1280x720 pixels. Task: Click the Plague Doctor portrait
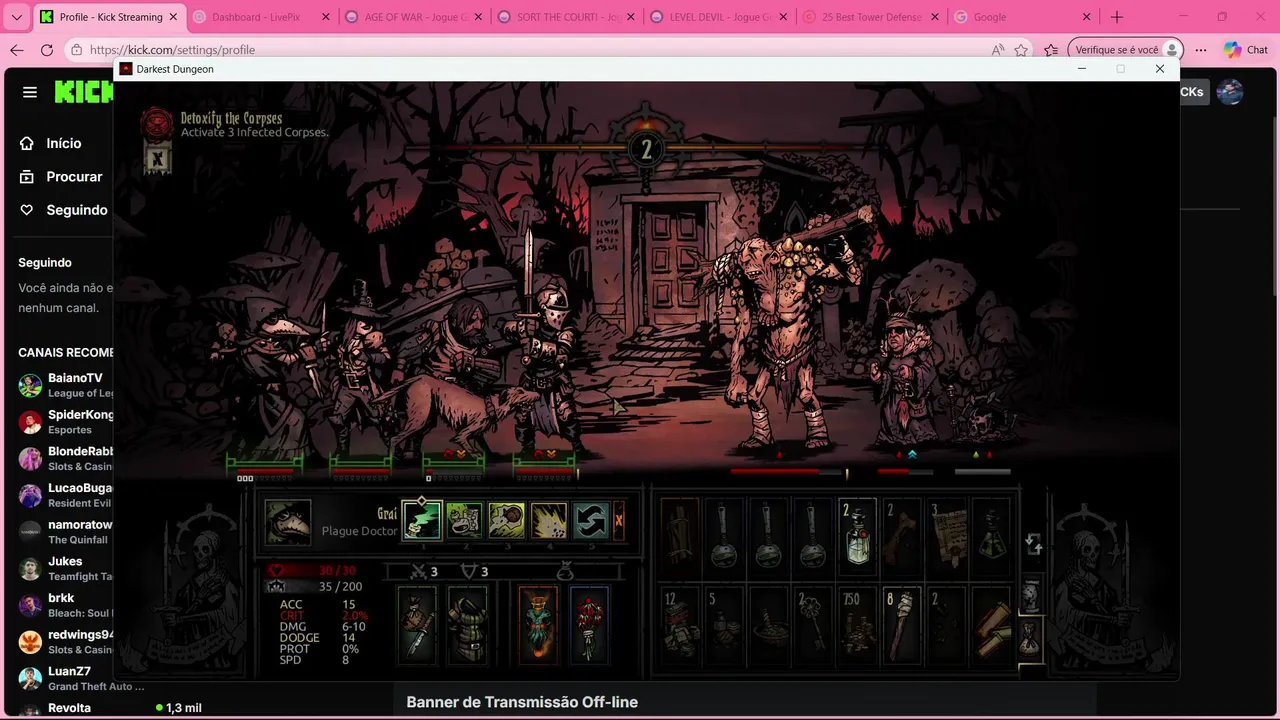[x=288, y=522]
